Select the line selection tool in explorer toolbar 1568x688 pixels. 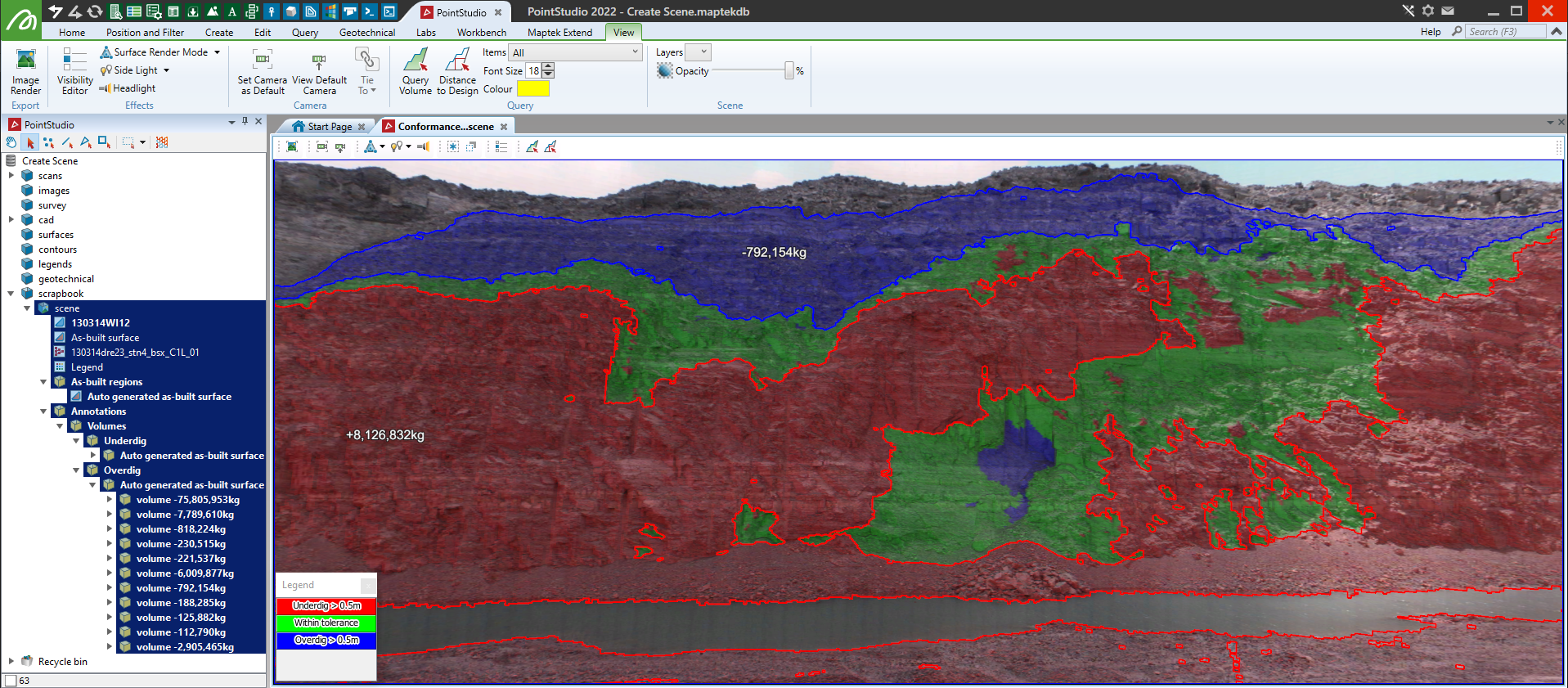click(x=67, y=142)
